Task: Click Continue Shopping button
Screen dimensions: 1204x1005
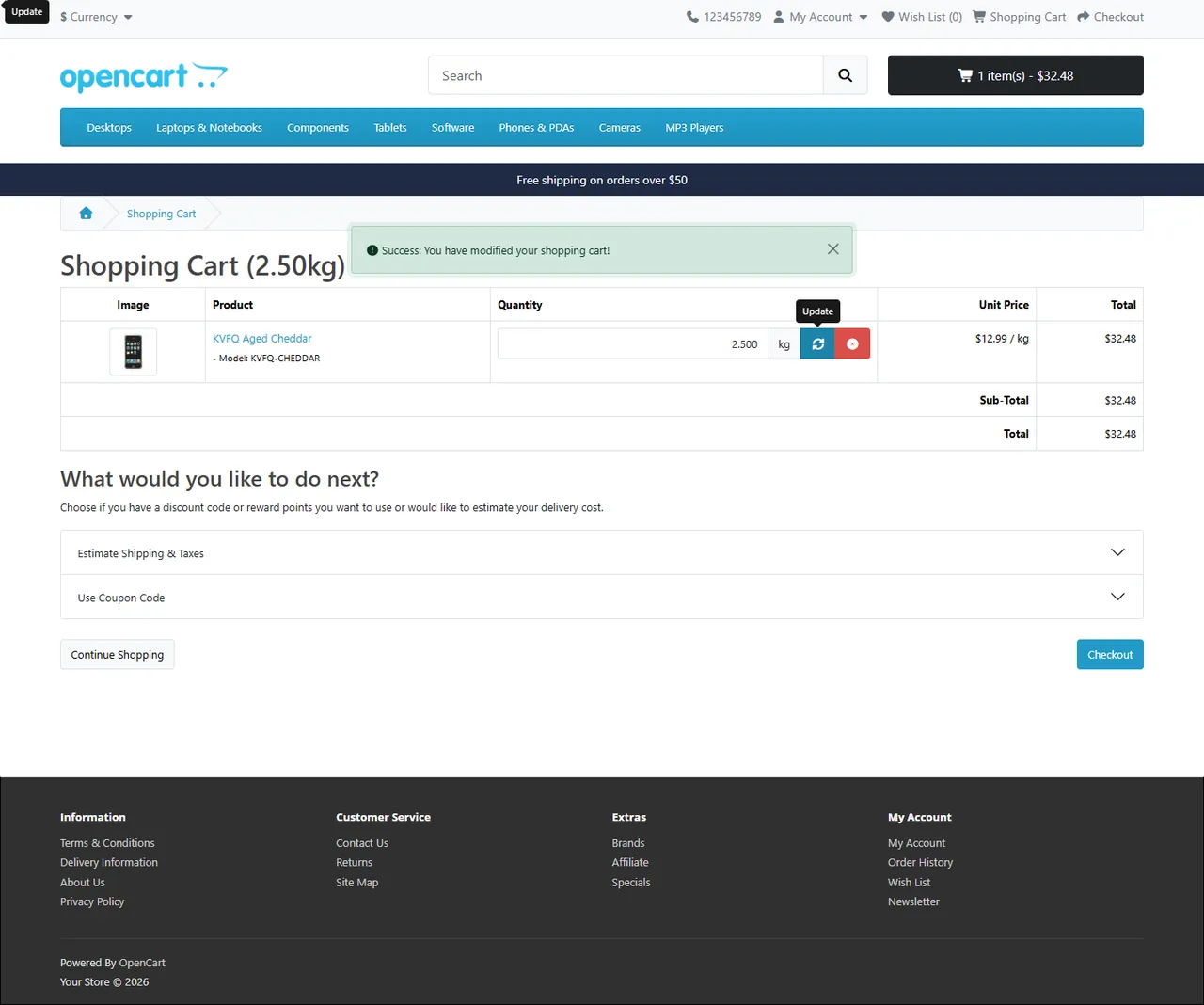Action: pyautogui.click(x=118, y=655)
